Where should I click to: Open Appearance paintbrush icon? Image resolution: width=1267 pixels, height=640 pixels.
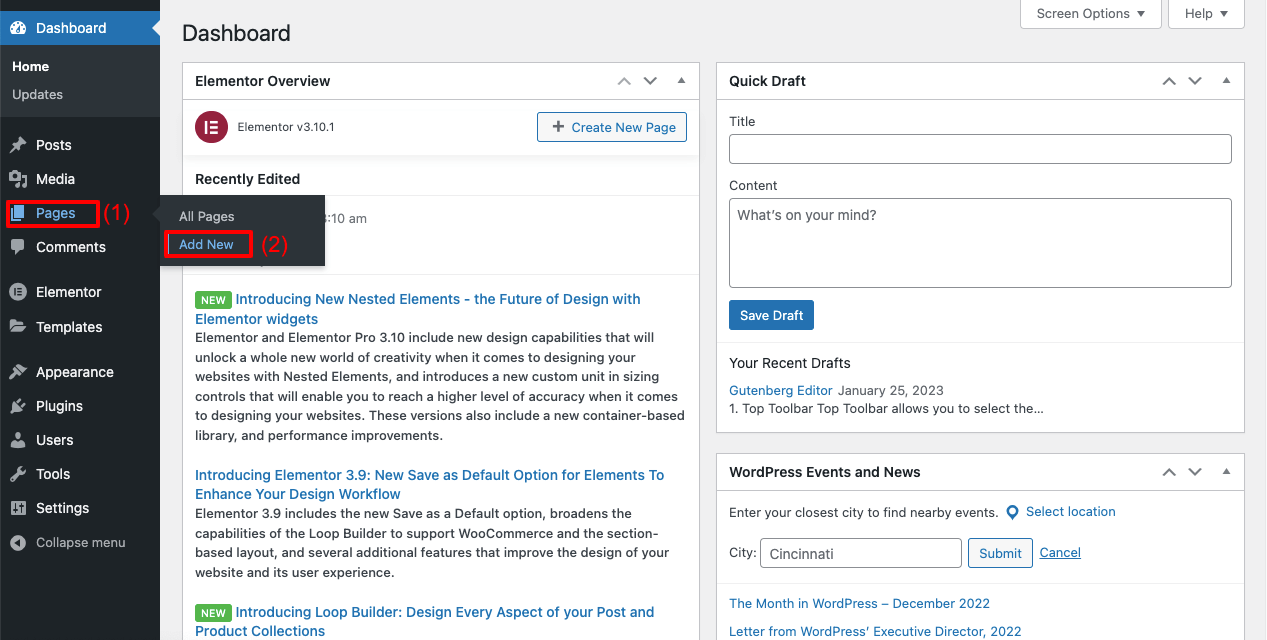click(x=18, y=372)
